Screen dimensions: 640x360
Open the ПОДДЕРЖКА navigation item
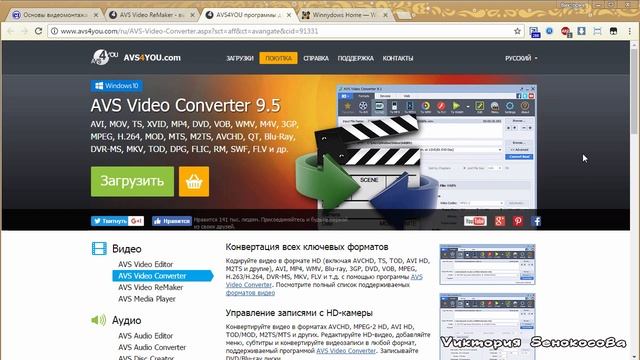click(x=356, y=58)
